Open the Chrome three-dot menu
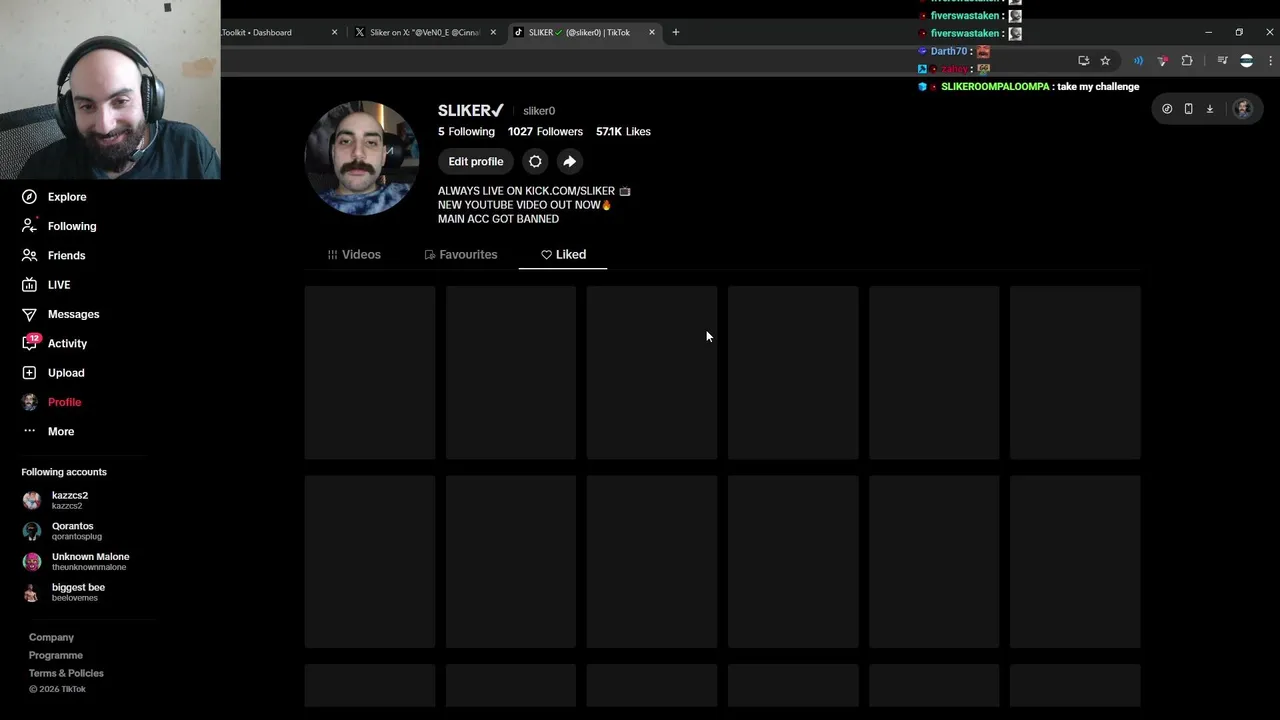Image resolution: width=1280 pixels, height=720 pixels. pos(1270,61)
